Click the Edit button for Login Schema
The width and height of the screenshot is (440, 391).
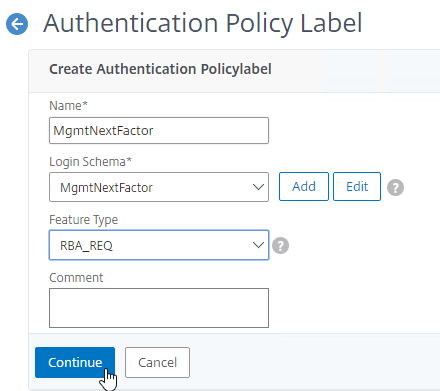(357, 187)
